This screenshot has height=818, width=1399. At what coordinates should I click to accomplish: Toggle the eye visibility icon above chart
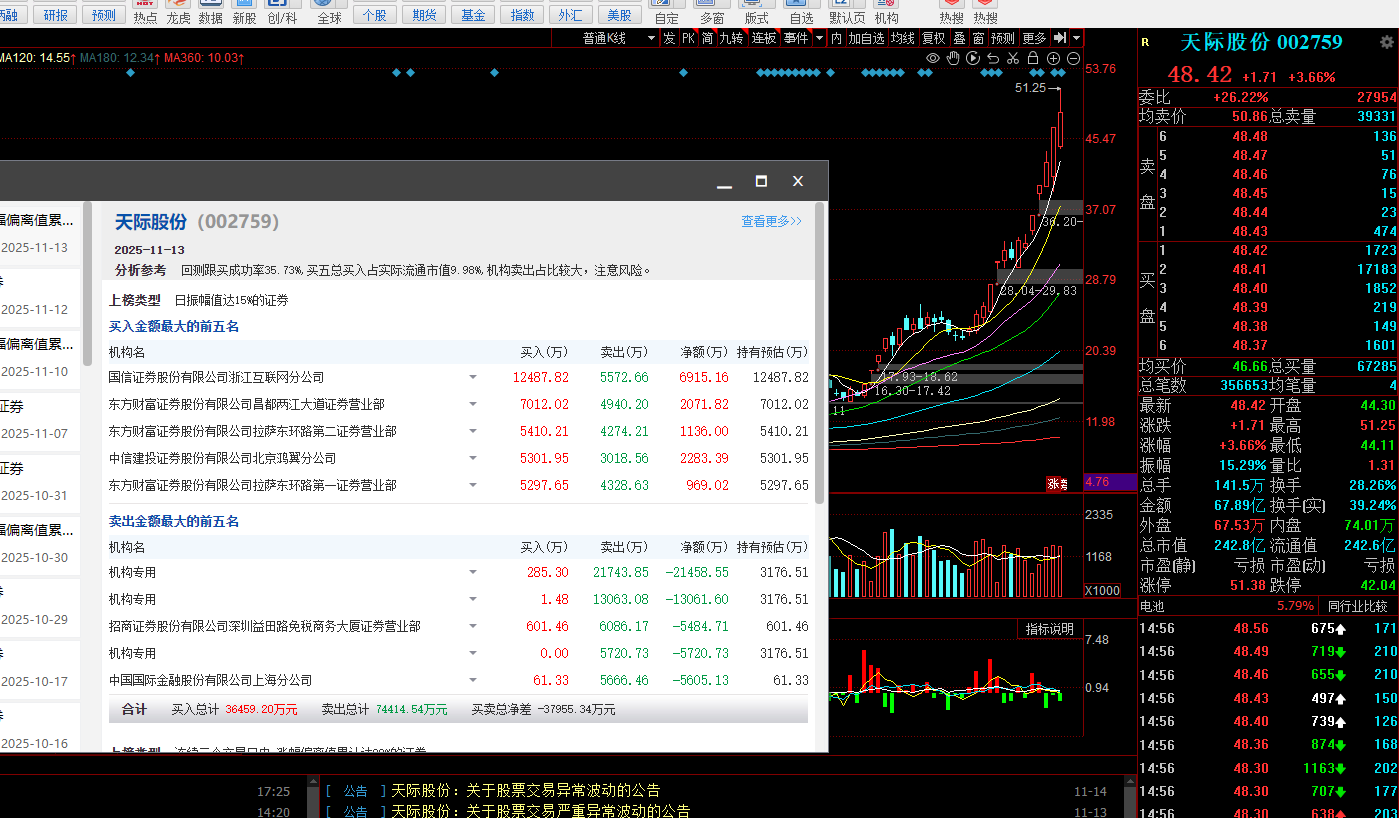coord(933,59)
